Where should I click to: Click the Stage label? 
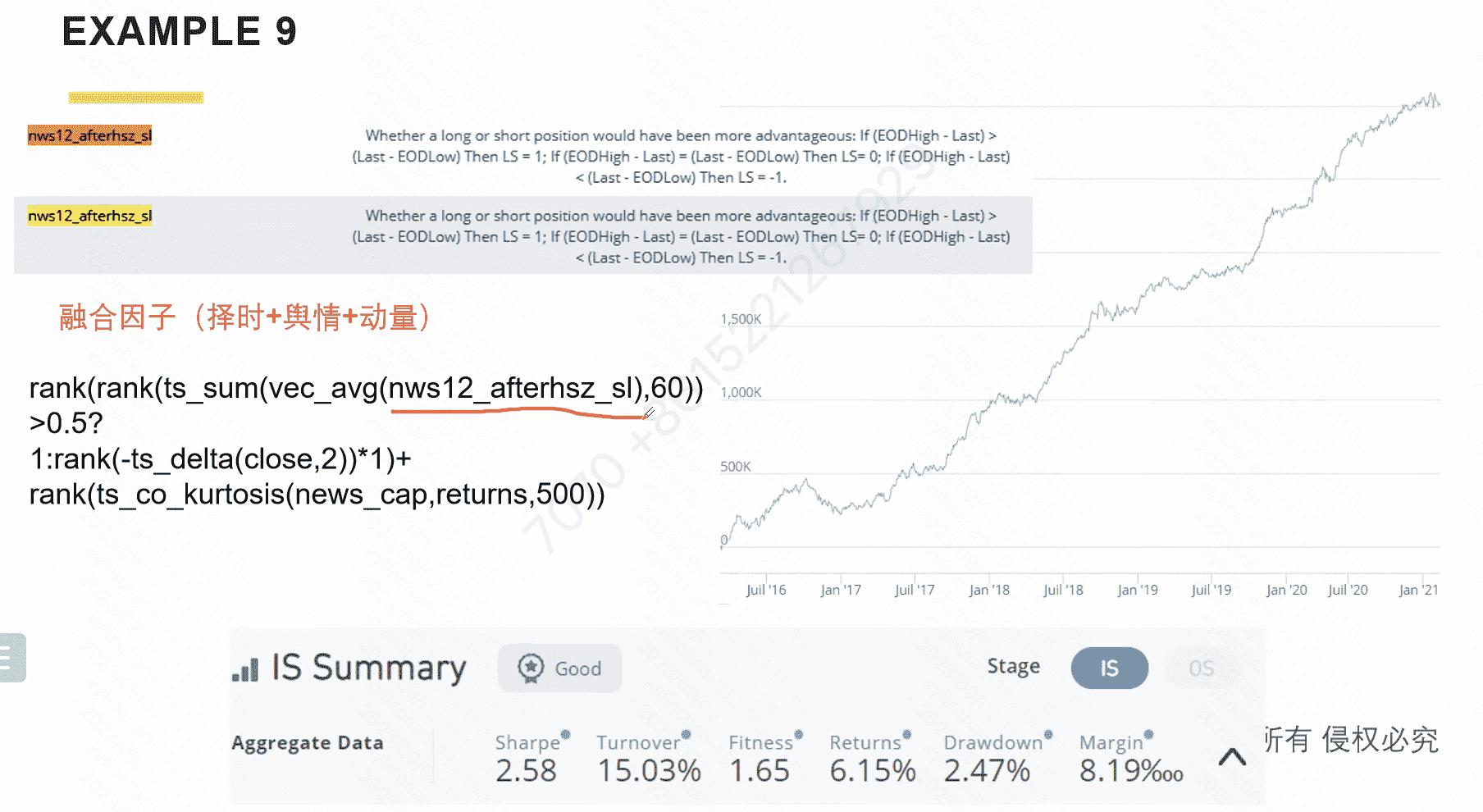pyautogui.click(x=1013, y=667)
